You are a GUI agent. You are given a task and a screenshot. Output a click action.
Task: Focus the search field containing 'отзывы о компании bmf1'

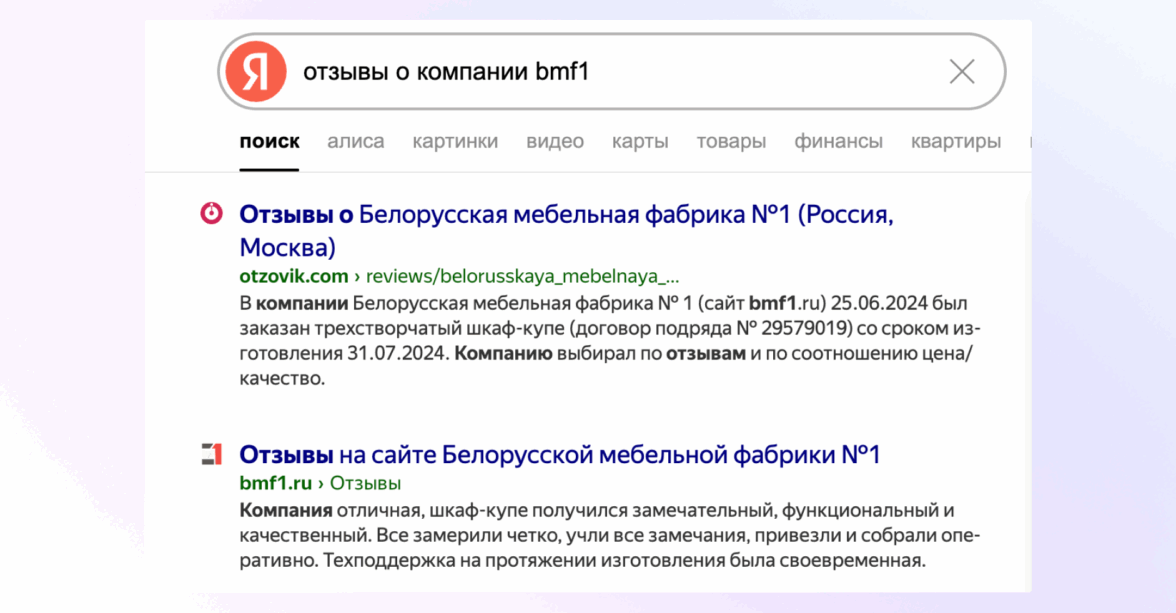point(600,72)
